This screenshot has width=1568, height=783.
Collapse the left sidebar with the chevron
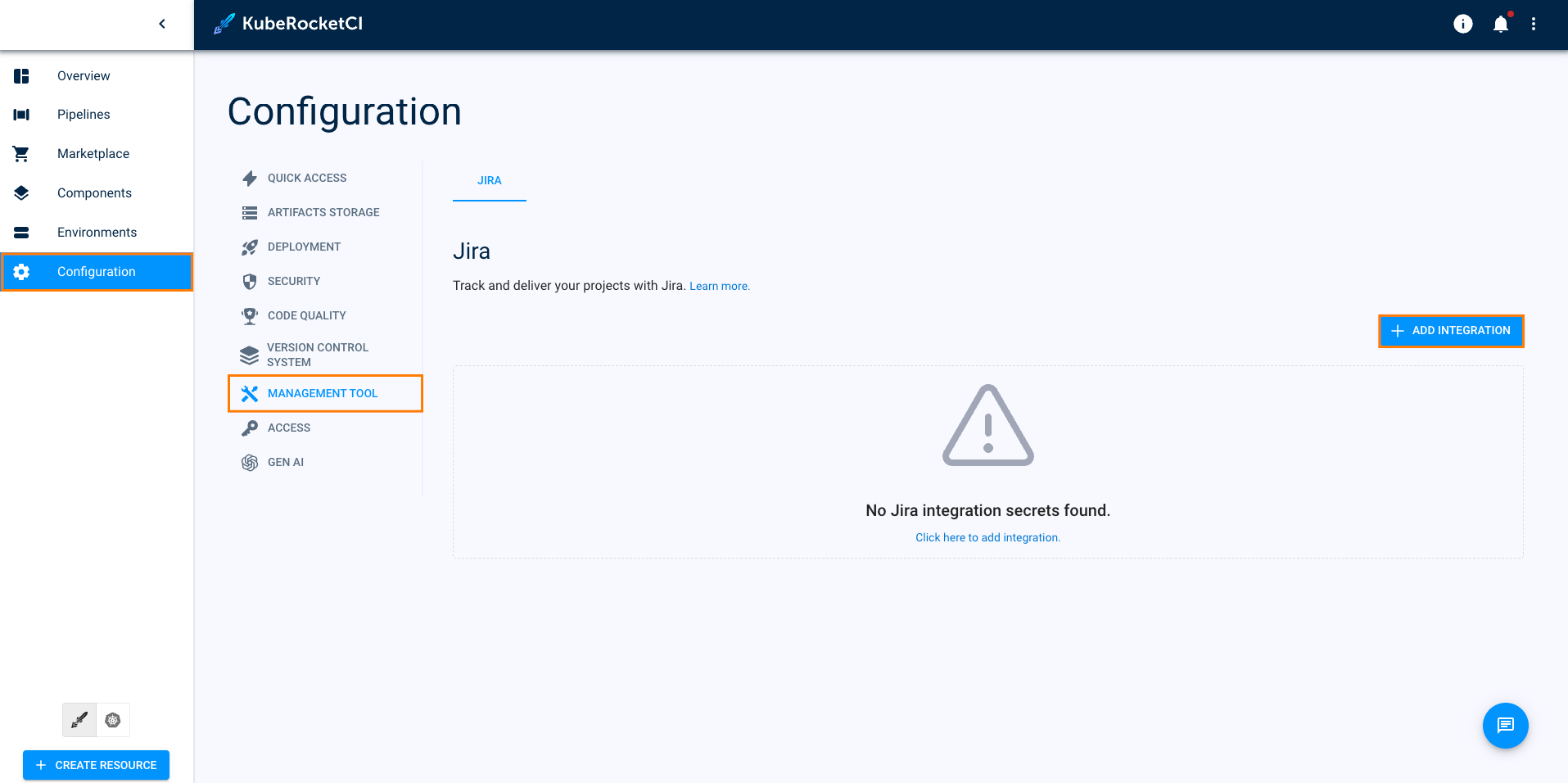[161, 24]
